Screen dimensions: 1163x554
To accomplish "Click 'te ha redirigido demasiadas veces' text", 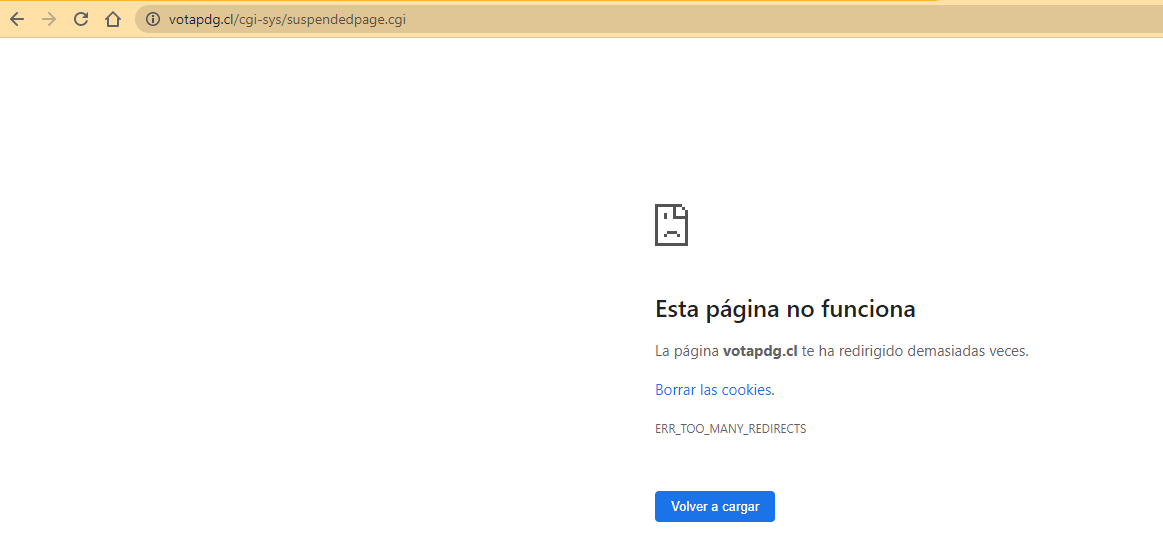I will point(915,352).
